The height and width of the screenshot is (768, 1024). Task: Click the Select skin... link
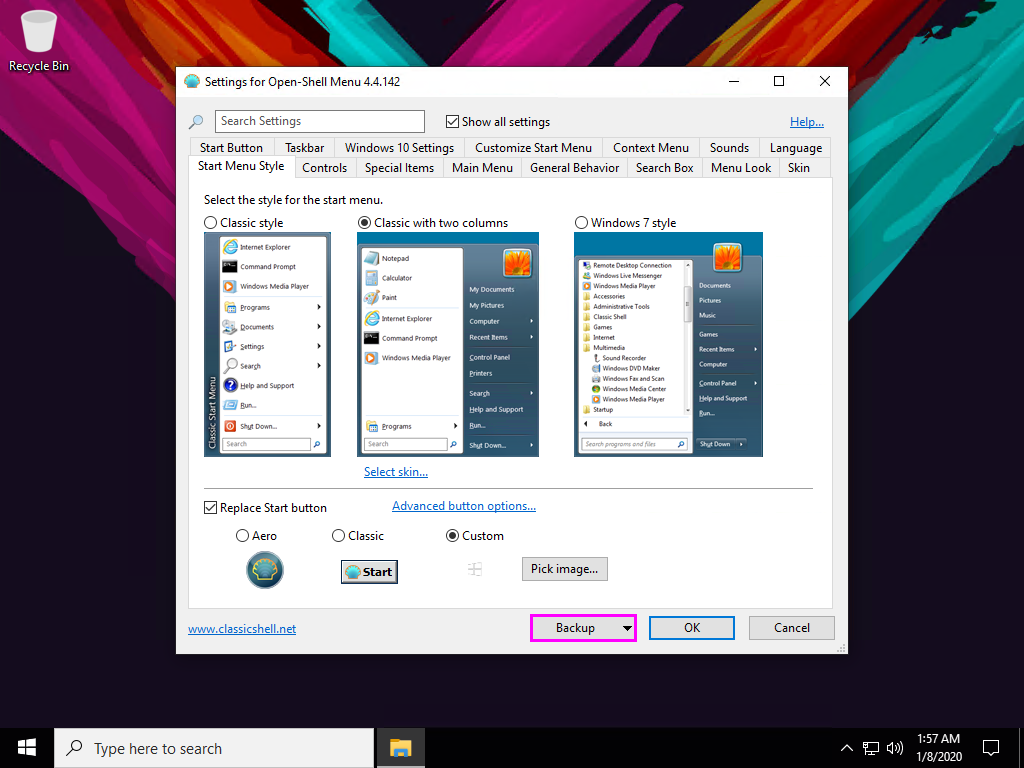click(x=396, y=472)
